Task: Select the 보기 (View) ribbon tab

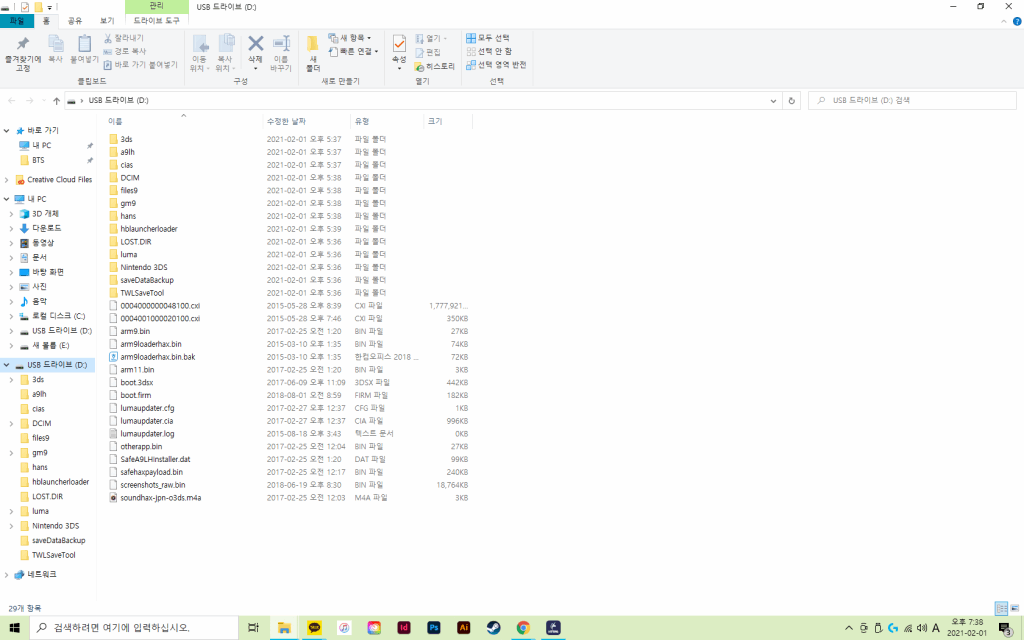Action: (x=106, y=21)
